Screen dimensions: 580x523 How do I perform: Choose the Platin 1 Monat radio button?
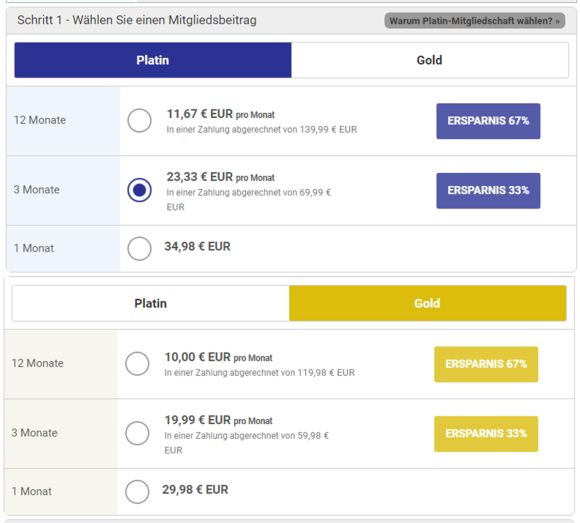click(x=139, y=249)
